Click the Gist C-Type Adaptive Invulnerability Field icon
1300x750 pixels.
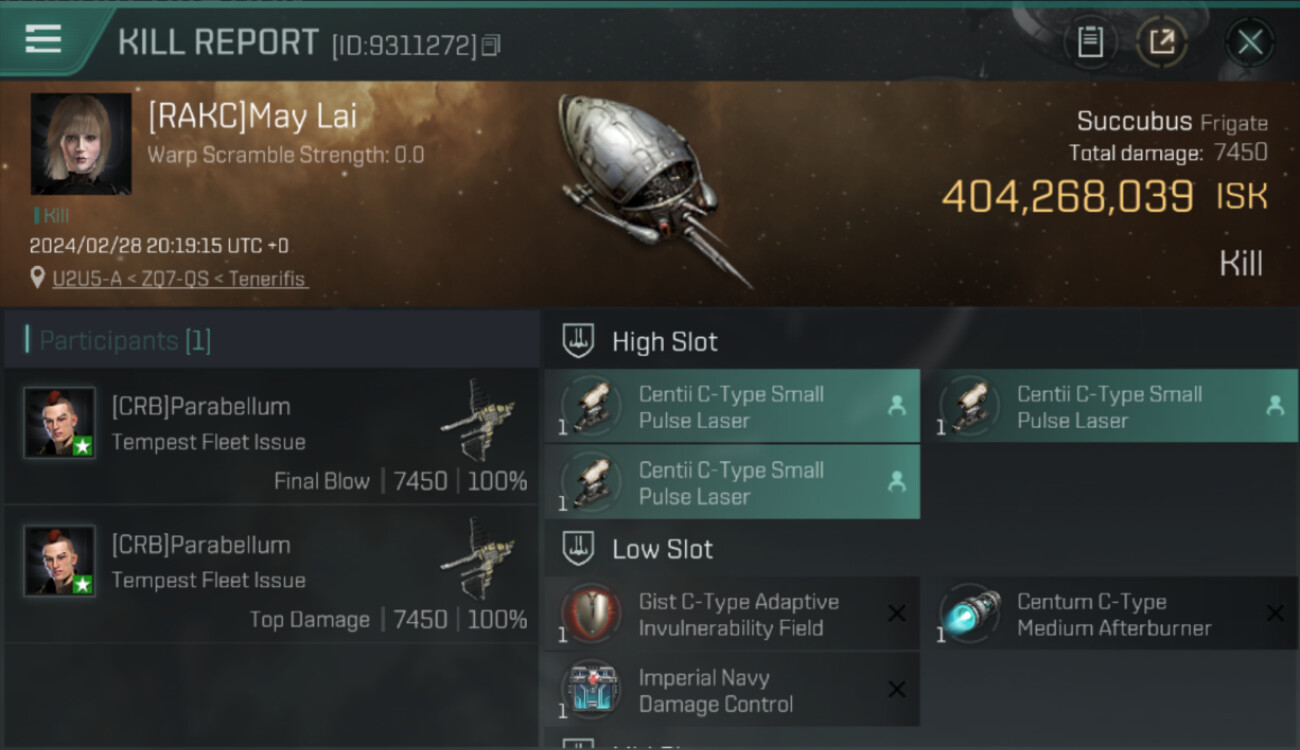tap(592, 613)
